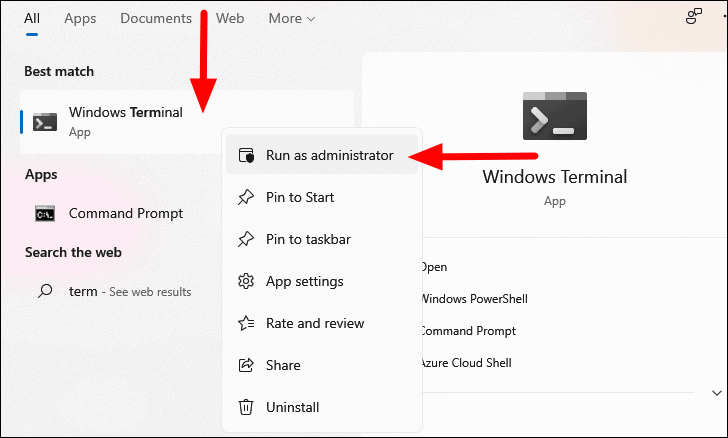
Task: Launch Windows PowerShell from the preview pane
Action: pyautogui.click(x=474, y=299)
